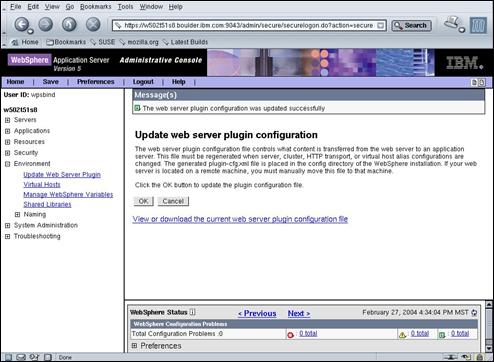Image resolution: width=494 pixels, height=362 pixels.
Task: Expand the Preferences section in the status pane
Action: (x=134, y=346)
